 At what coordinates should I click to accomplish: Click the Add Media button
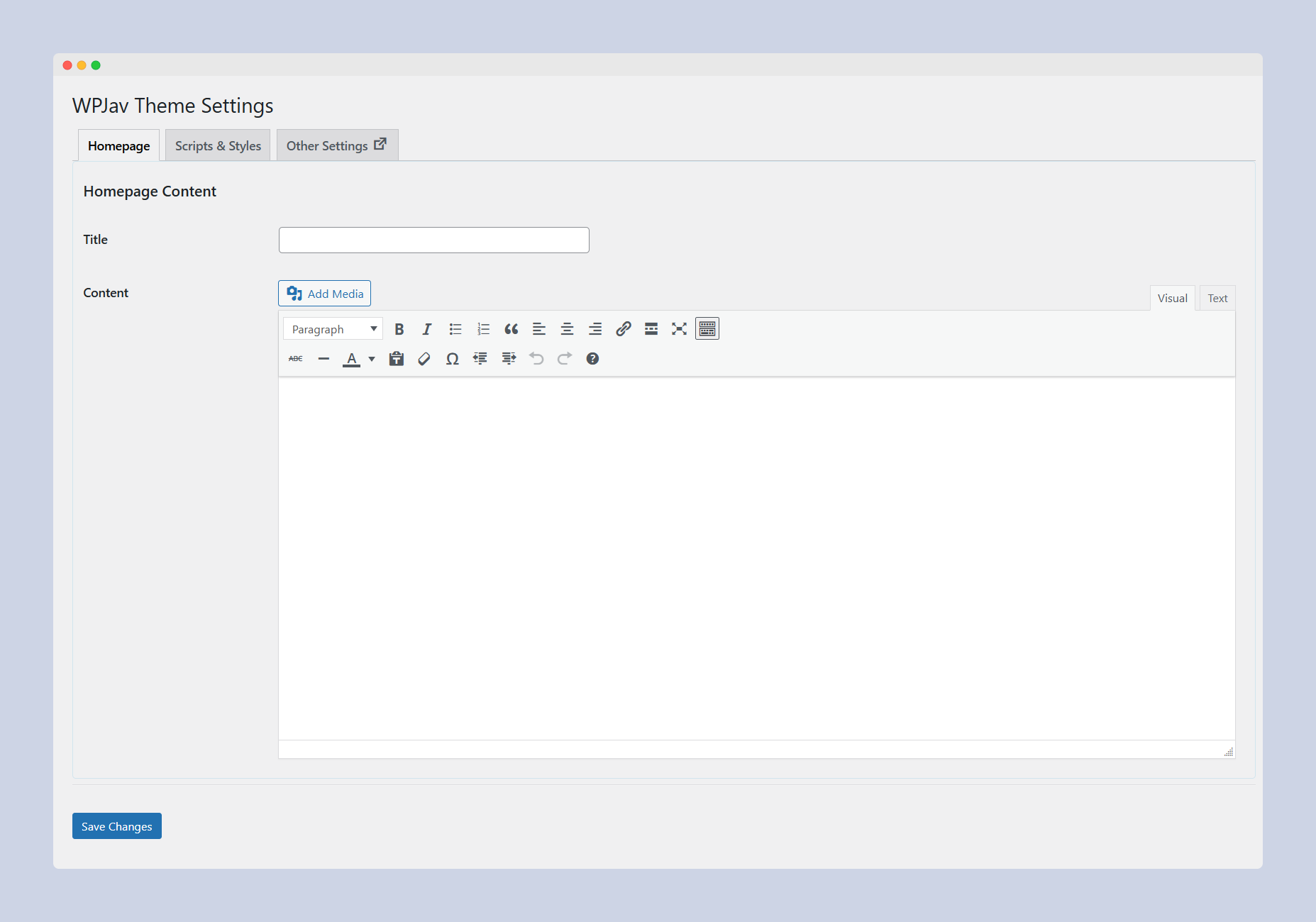coord(324,294)
